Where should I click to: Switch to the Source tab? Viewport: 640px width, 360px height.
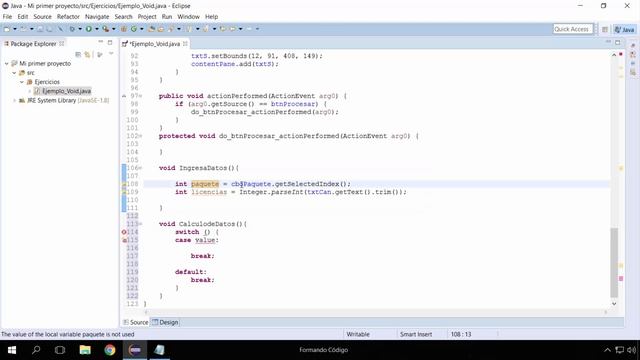coord(136,322)
